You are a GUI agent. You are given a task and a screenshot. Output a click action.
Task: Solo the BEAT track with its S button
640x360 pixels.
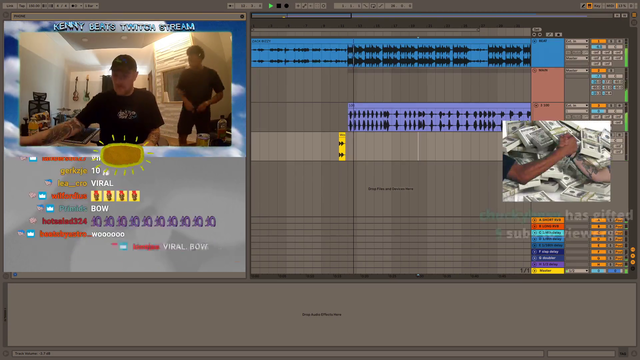[x=611, y=41]
